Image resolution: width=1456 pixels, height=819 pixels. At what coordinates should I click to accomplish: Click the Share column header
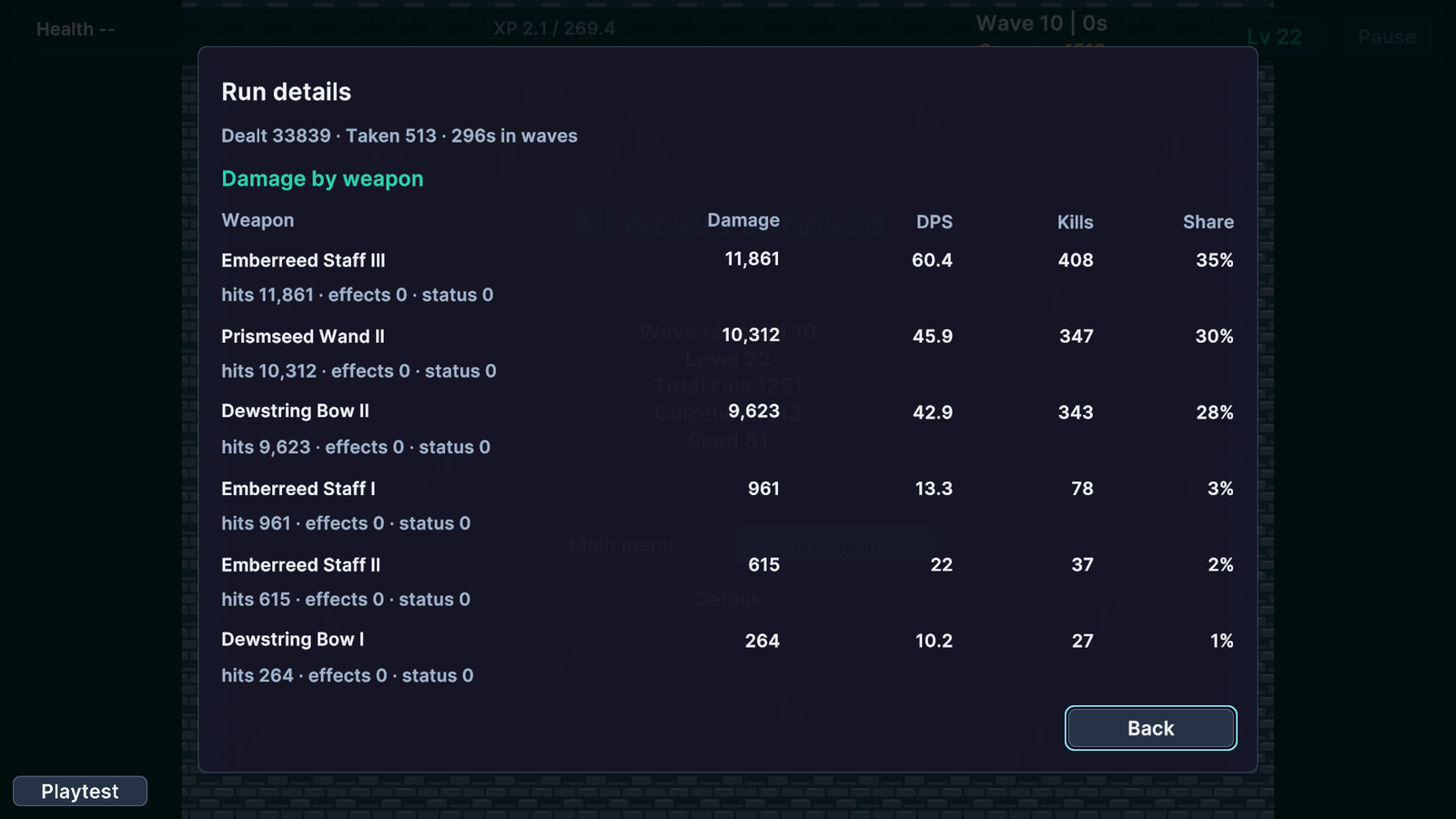coord(1208,222)
